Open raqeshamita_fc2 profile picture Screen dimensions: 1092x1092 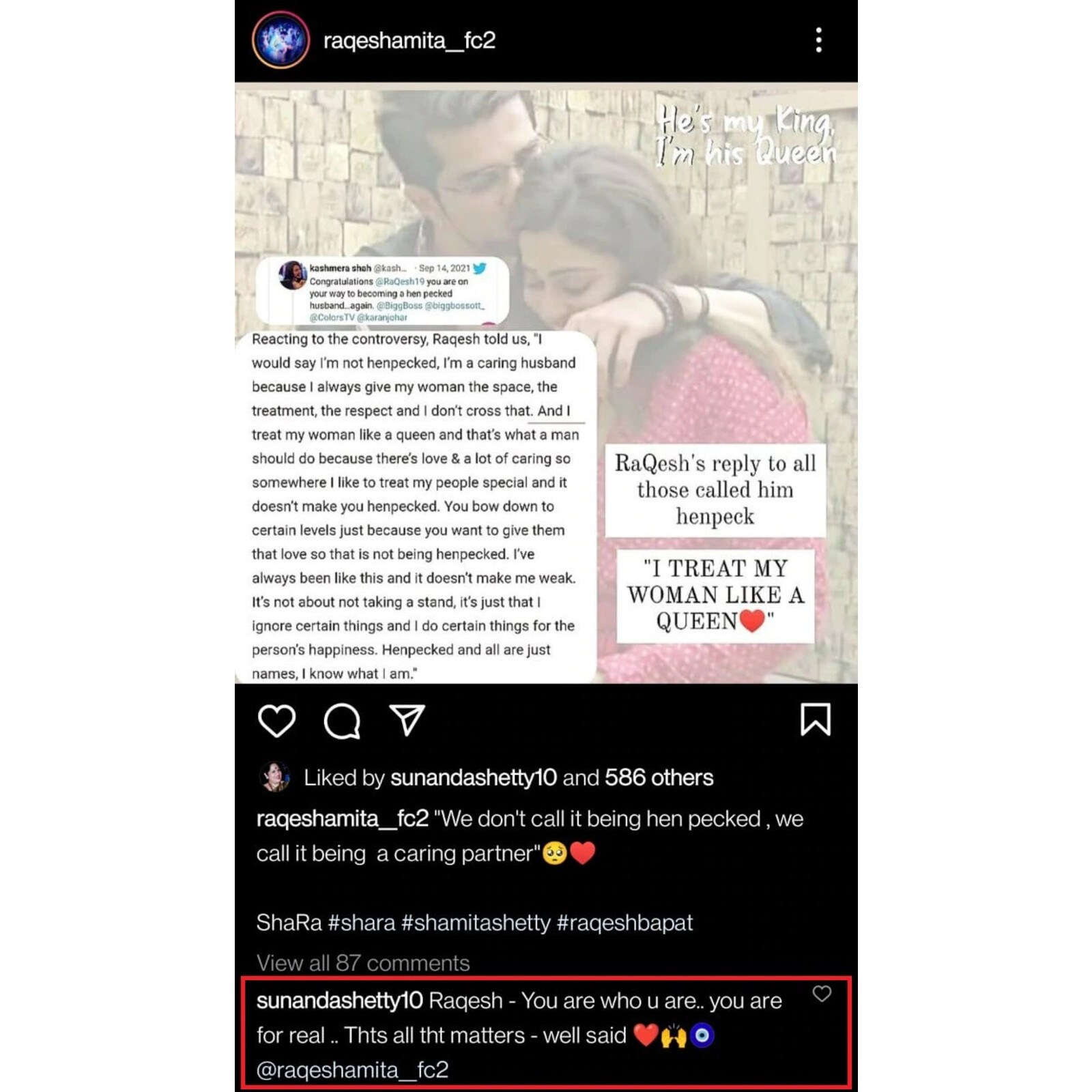281,40
